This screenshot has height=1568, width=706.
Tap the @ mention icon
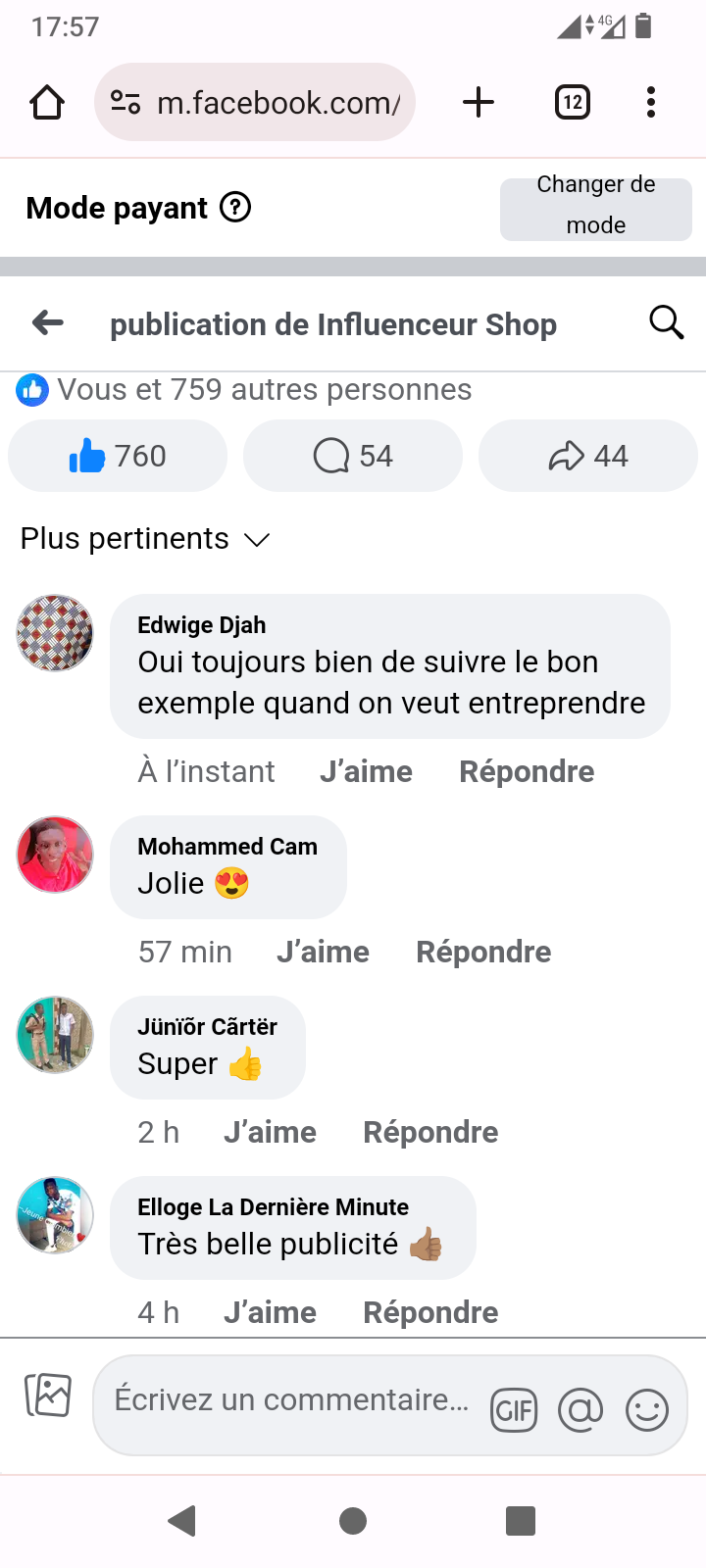coord(580,1410)
